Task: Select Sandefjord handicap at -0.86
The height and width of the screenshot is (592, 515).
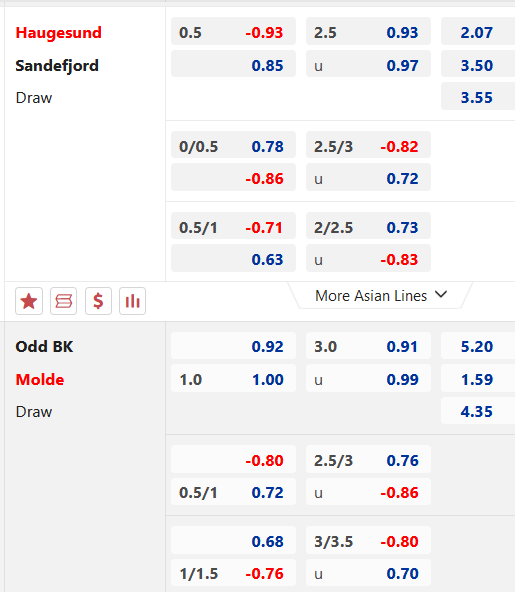Action: pos(233,177)
